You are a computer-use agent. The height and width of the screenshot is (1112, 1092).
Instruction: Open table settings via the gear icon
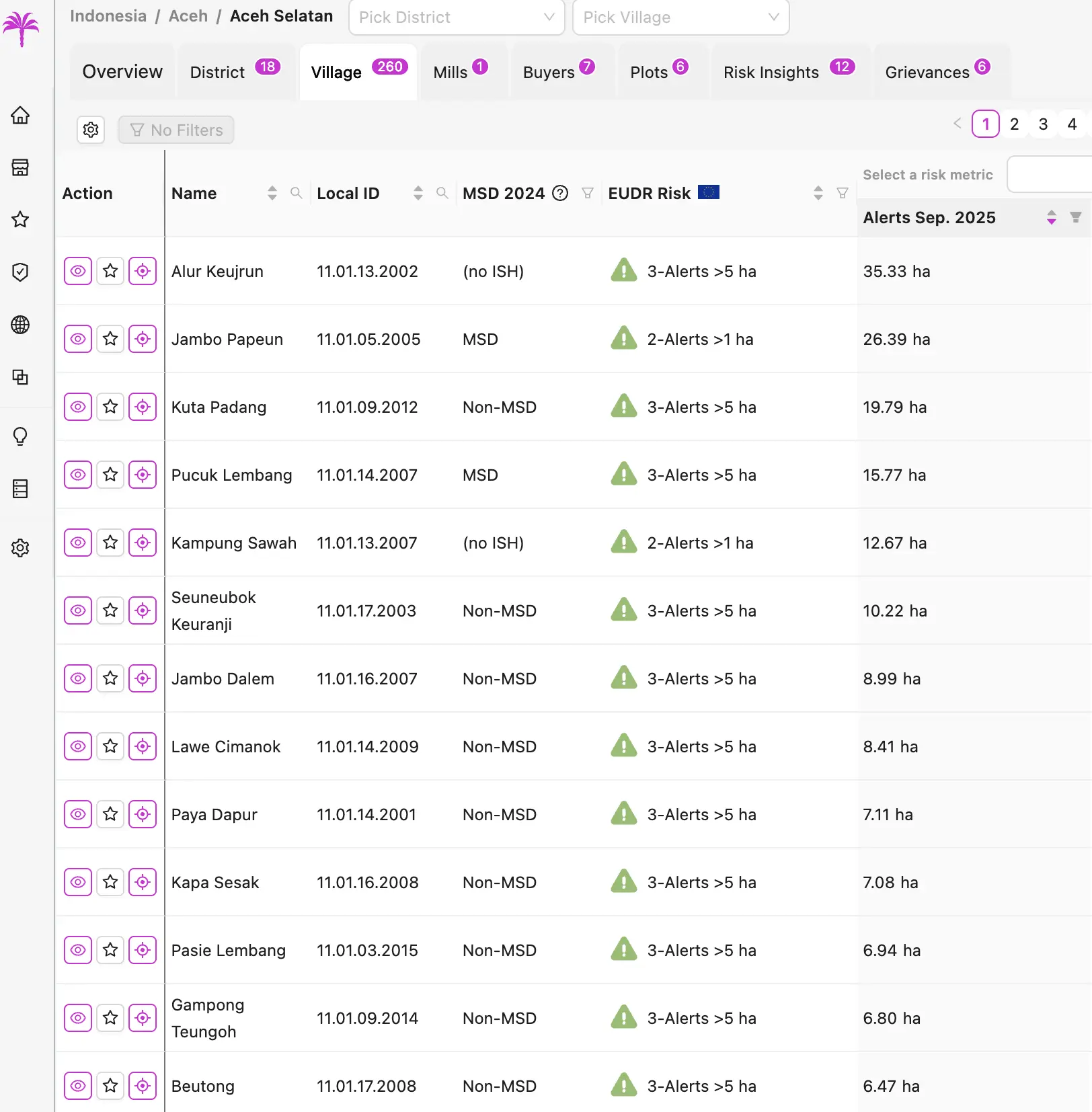(91, 130)
